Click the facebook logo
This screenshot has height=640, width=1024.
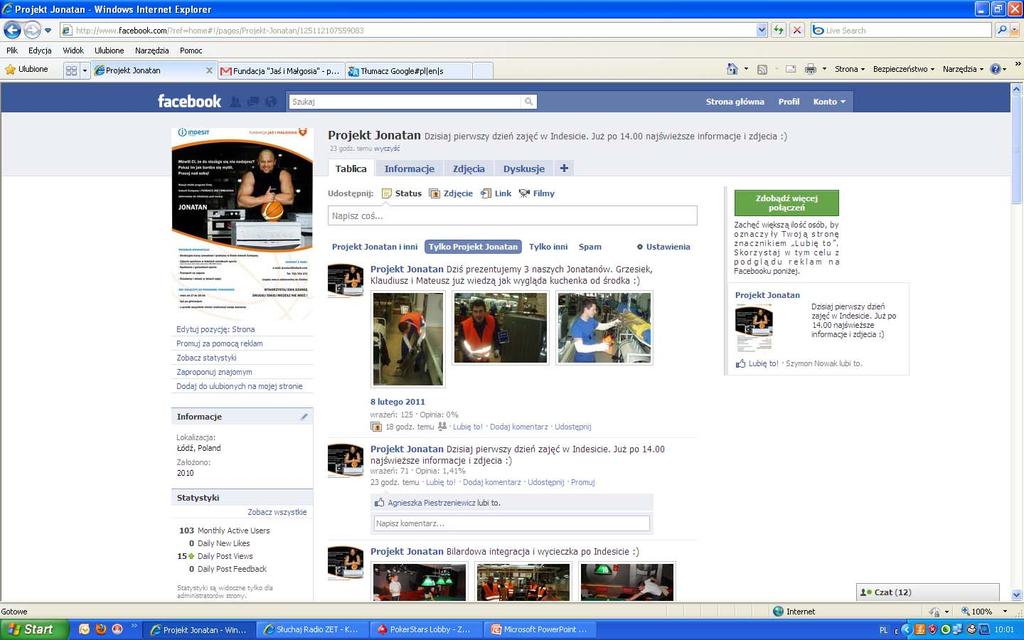pos(189,101)
